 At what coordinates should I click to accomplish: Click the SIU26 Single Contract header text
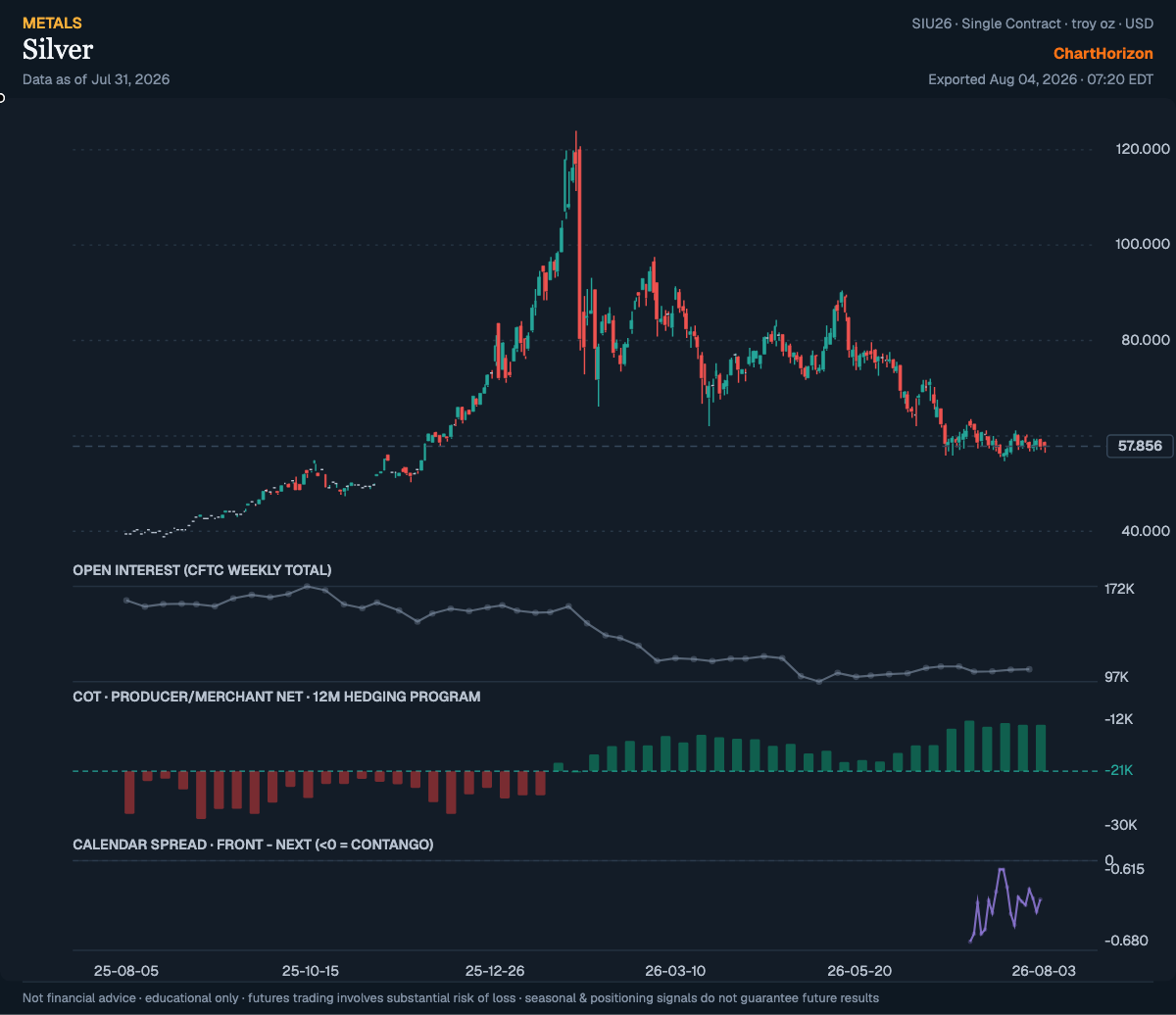point(1032,23)
